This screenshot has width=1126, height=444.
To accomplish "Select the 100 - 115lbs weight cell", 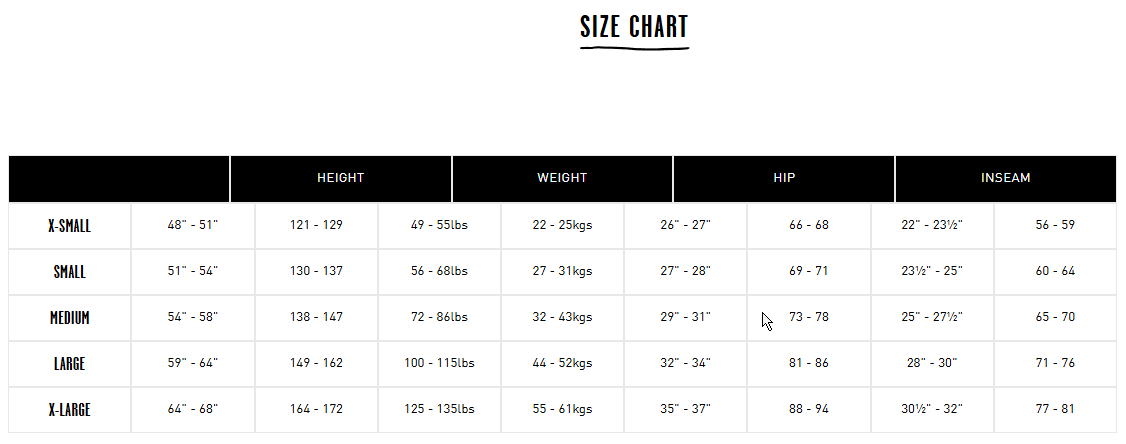I will pos(439,363).
